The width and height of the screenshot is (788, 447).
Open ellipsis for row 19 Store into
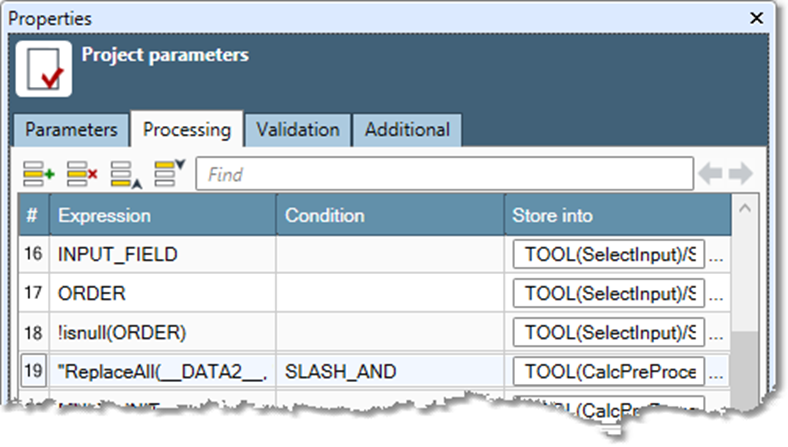[x=716, y=371]
